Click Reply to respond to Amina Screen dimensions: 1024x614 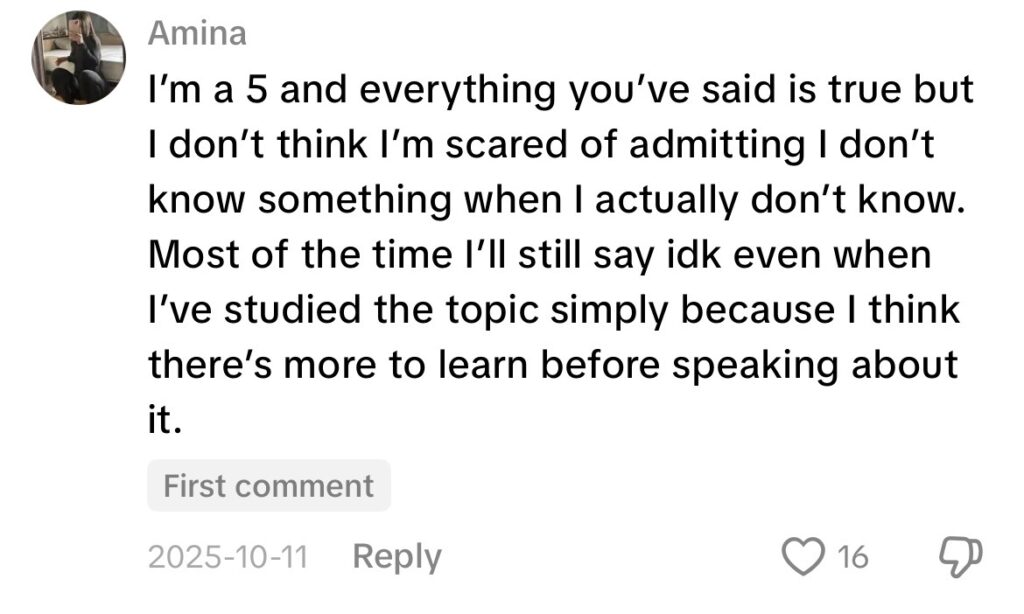[x=397, y=557]
